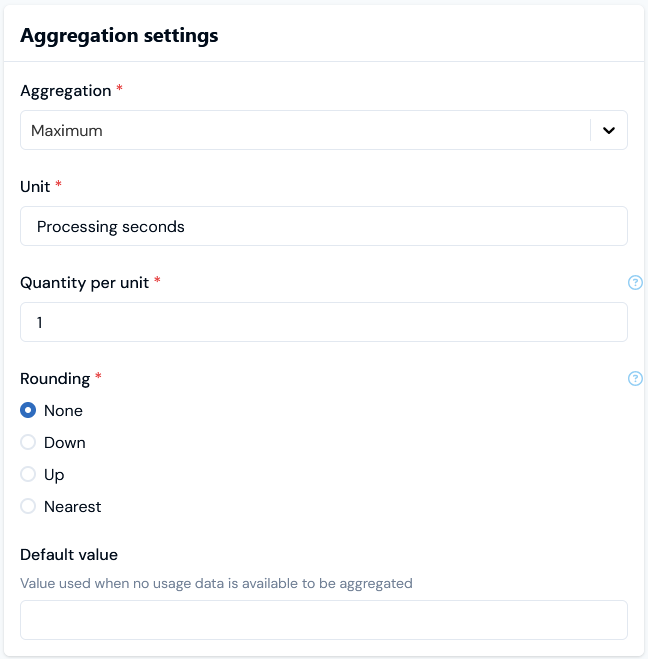
Task: Choose the Down rounding radio button
Action: pos(28,443)
